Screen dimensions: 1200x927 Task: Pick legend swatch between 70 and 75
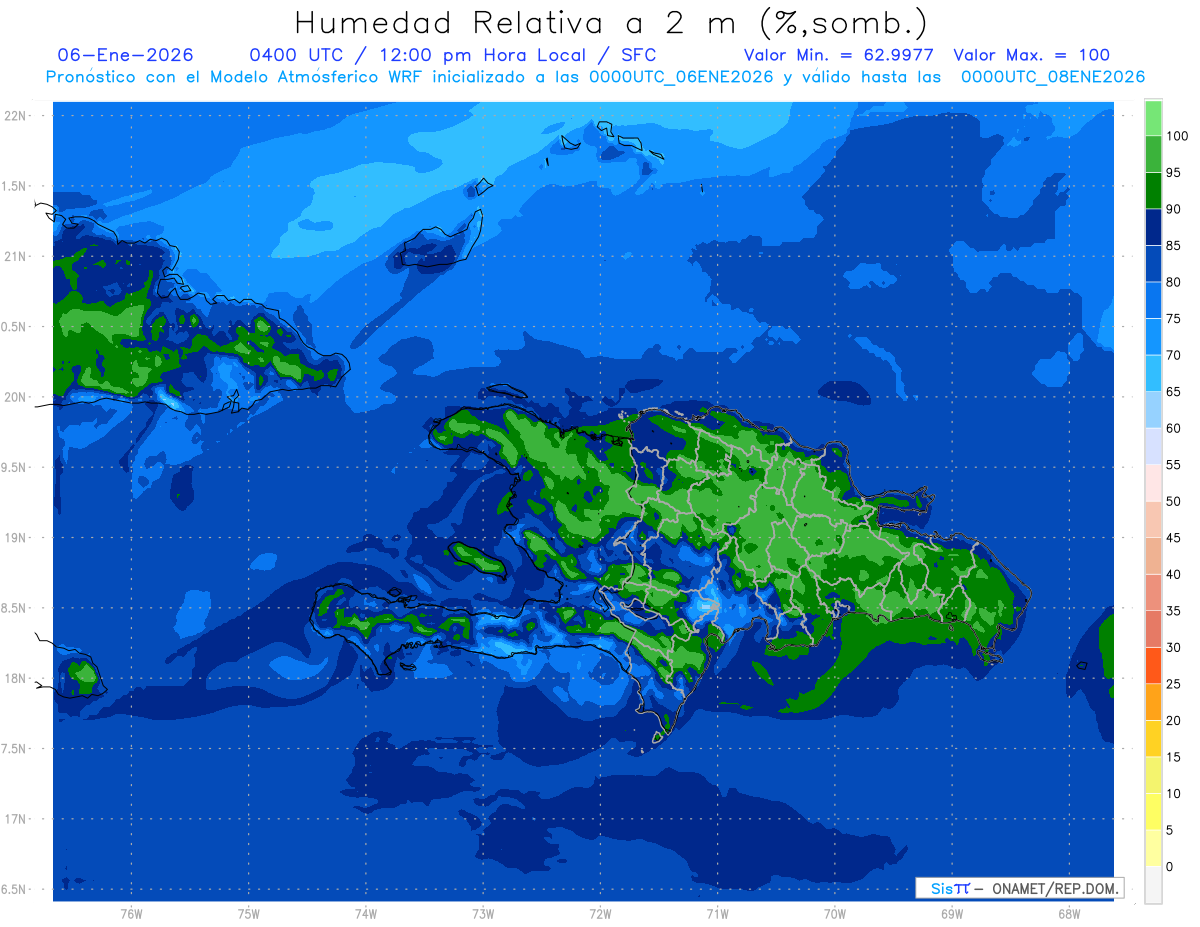click(1153, 337)
